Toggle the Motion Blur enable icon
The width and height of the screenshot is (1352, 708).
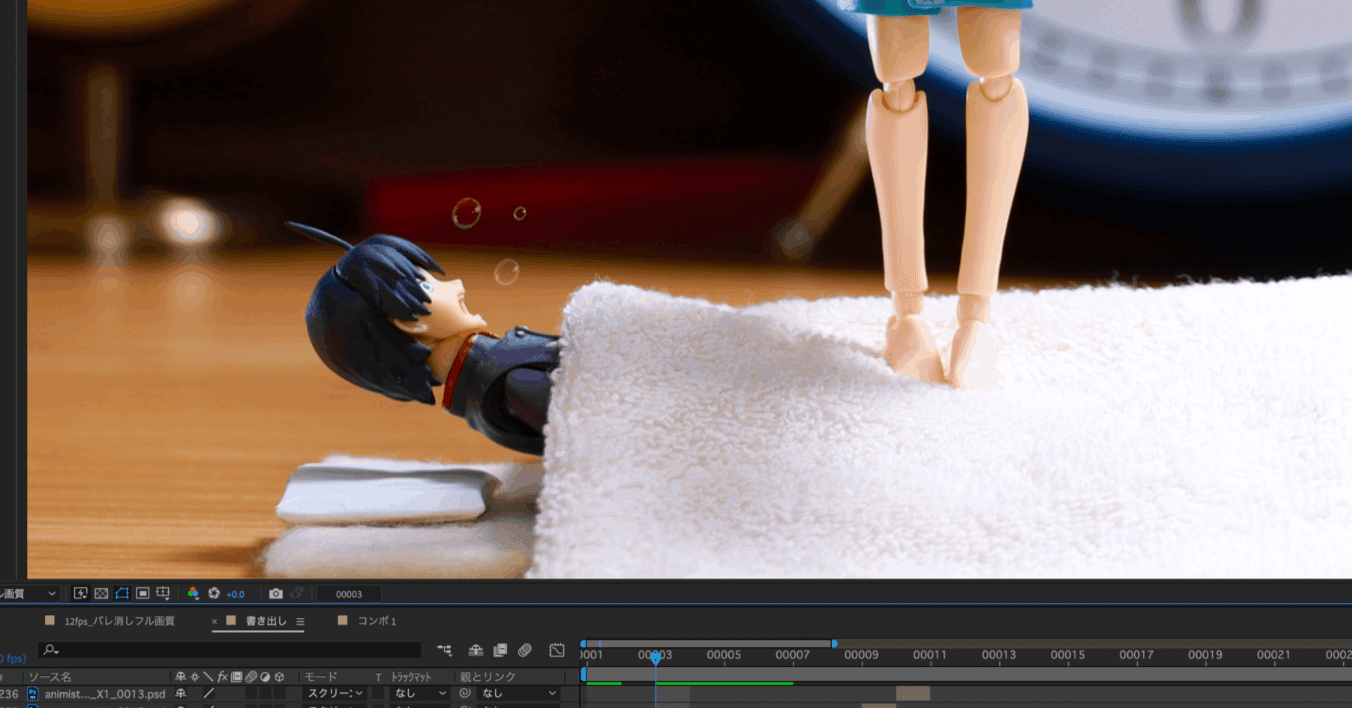(x=525, y=650)
